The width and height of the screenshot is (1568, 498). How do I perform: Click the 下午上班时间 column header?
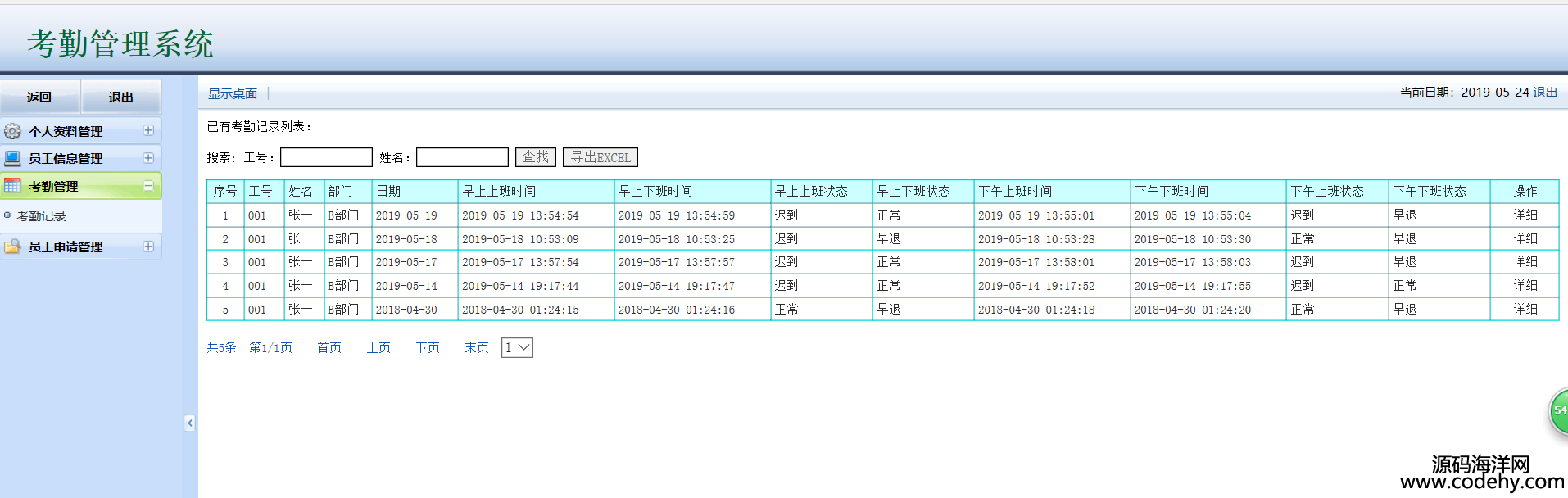tap(1053, 191)
